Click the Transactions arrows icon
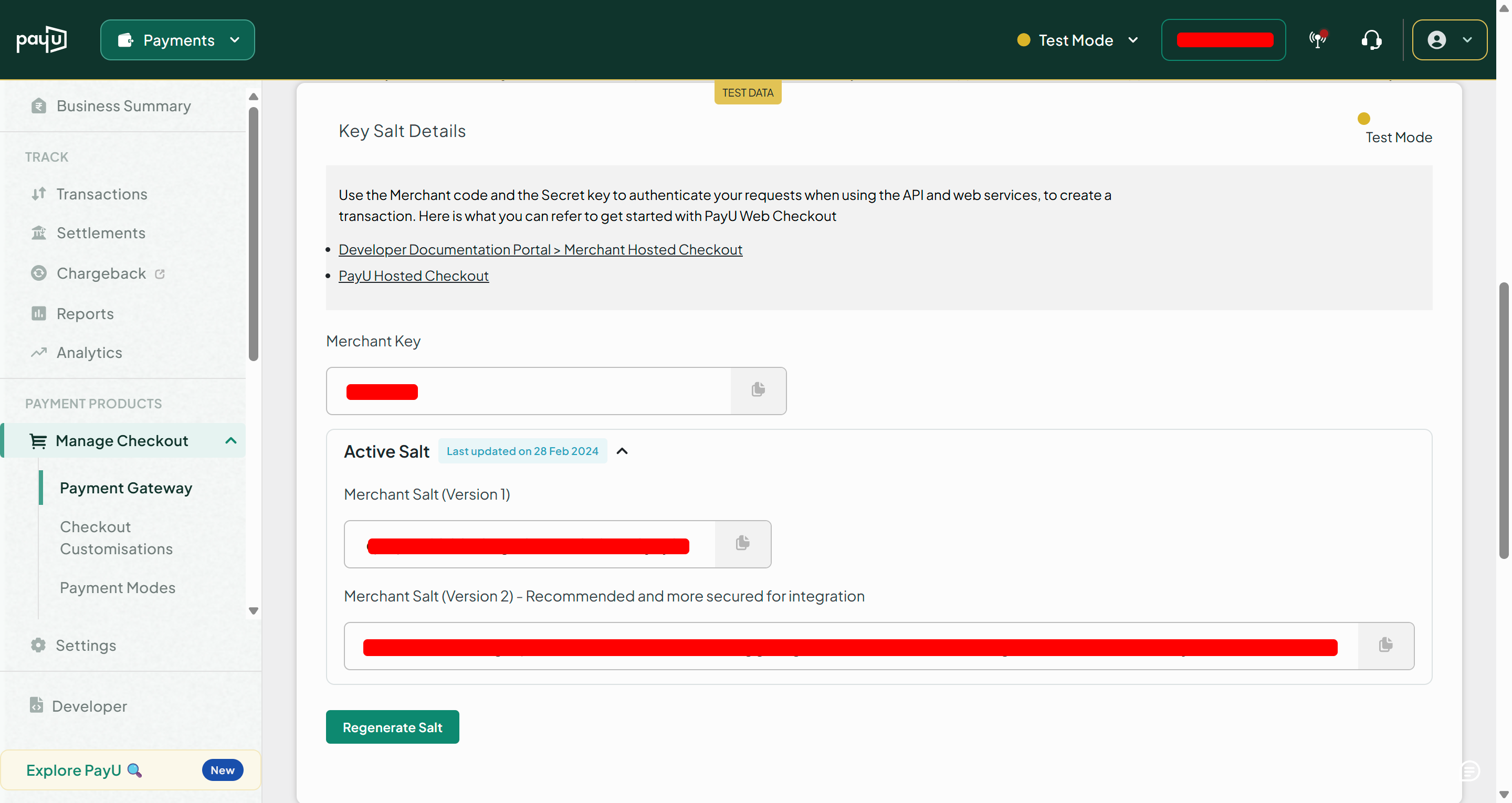 tap(39, 194)
